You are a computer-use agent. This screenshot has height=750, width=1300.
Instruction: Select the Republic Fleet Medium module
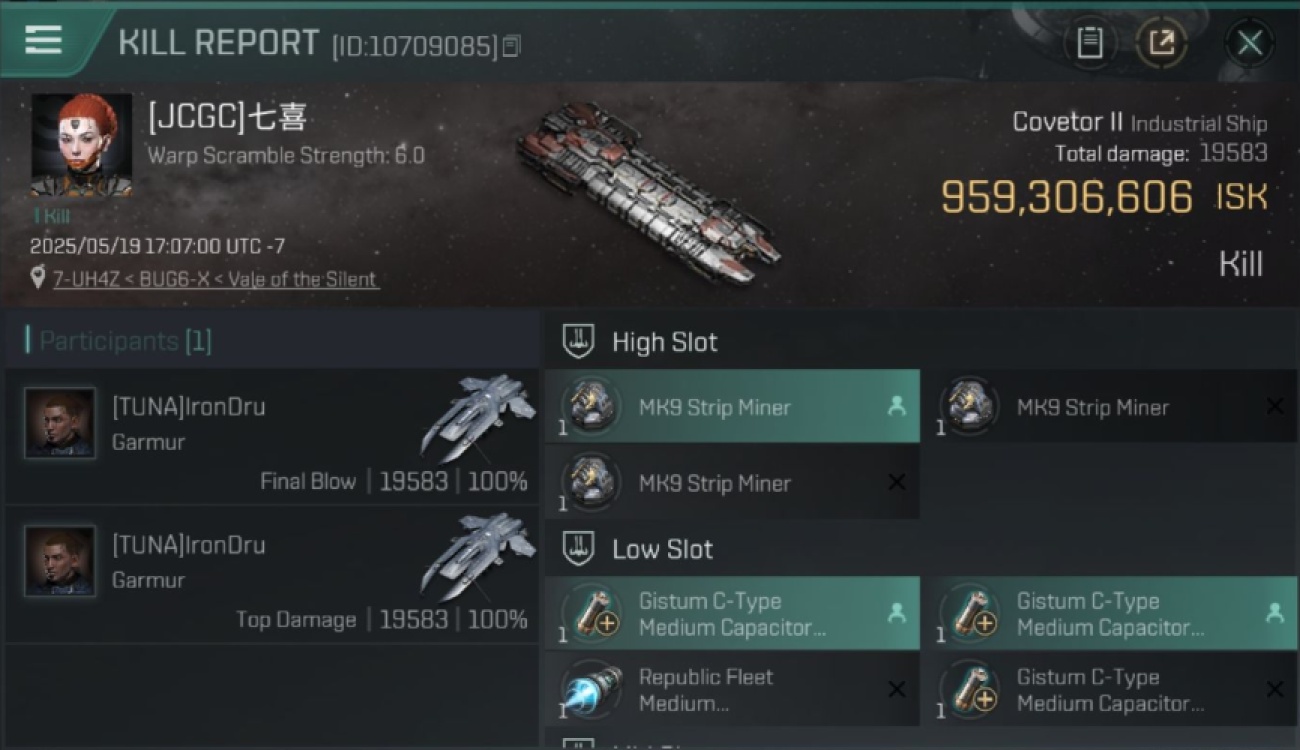[x=732, y=690]
